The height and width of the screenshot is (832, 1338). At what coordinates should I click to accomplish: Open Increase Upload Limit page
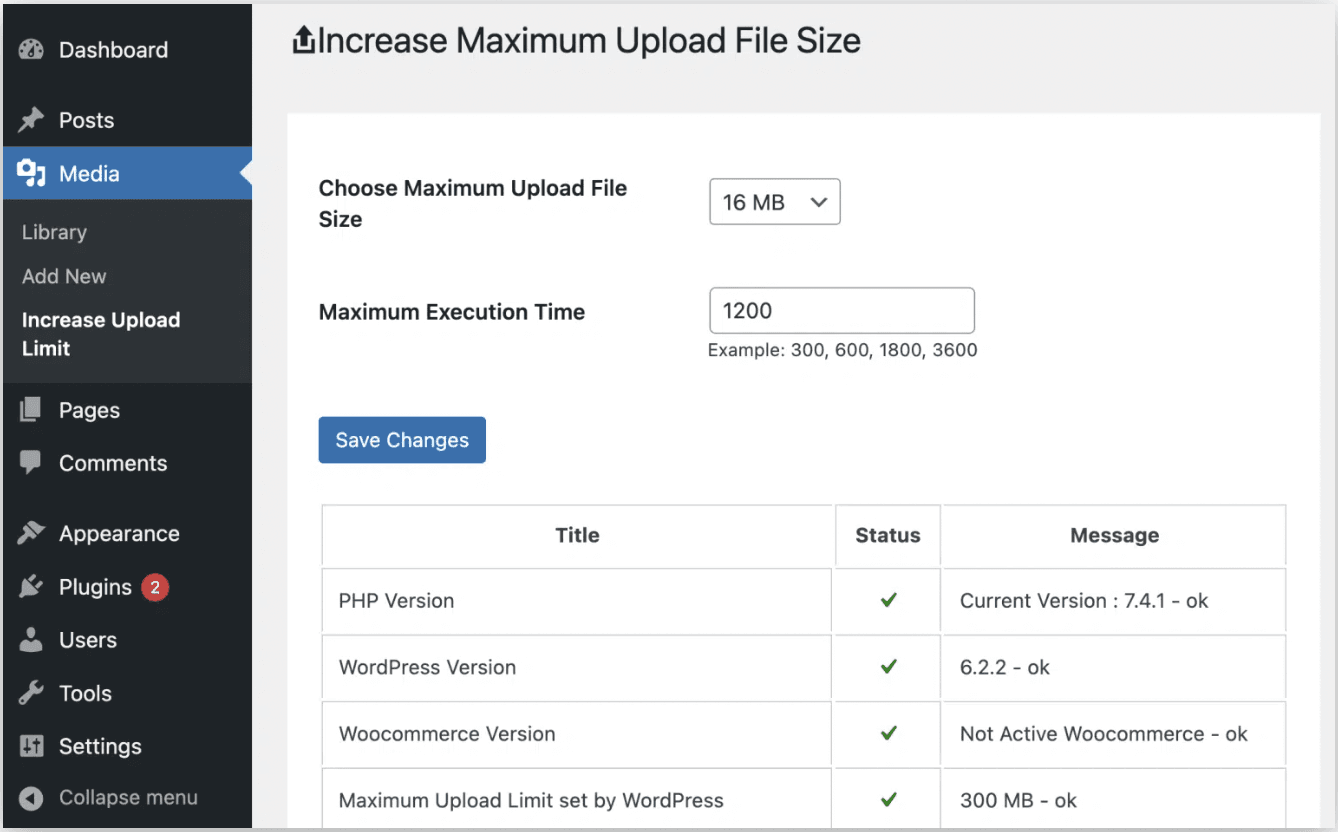[100, 334]
